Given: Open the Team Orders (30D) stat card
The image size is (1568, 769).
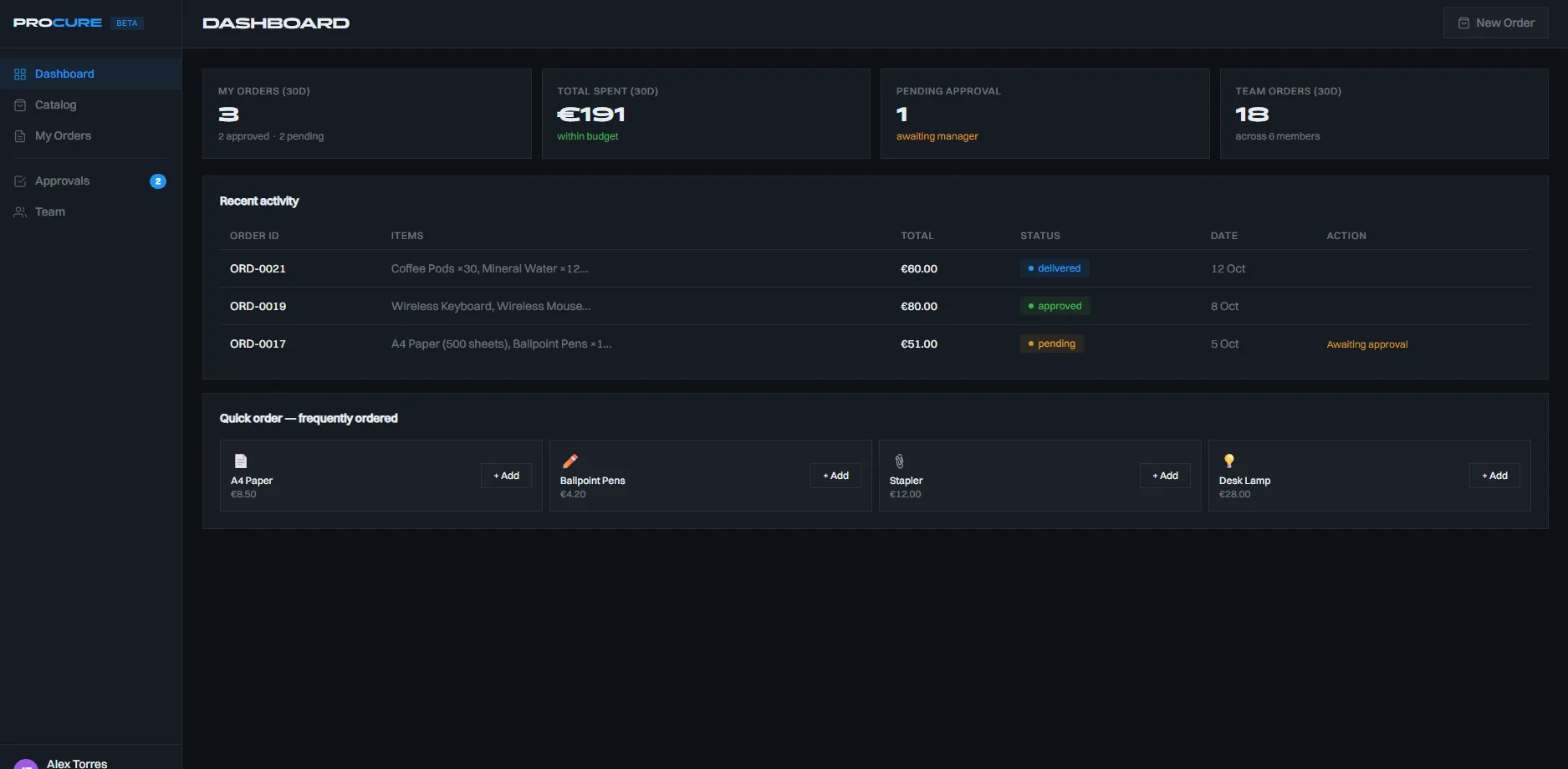Looking at the screenshot, I should [x=1384, y=114].
